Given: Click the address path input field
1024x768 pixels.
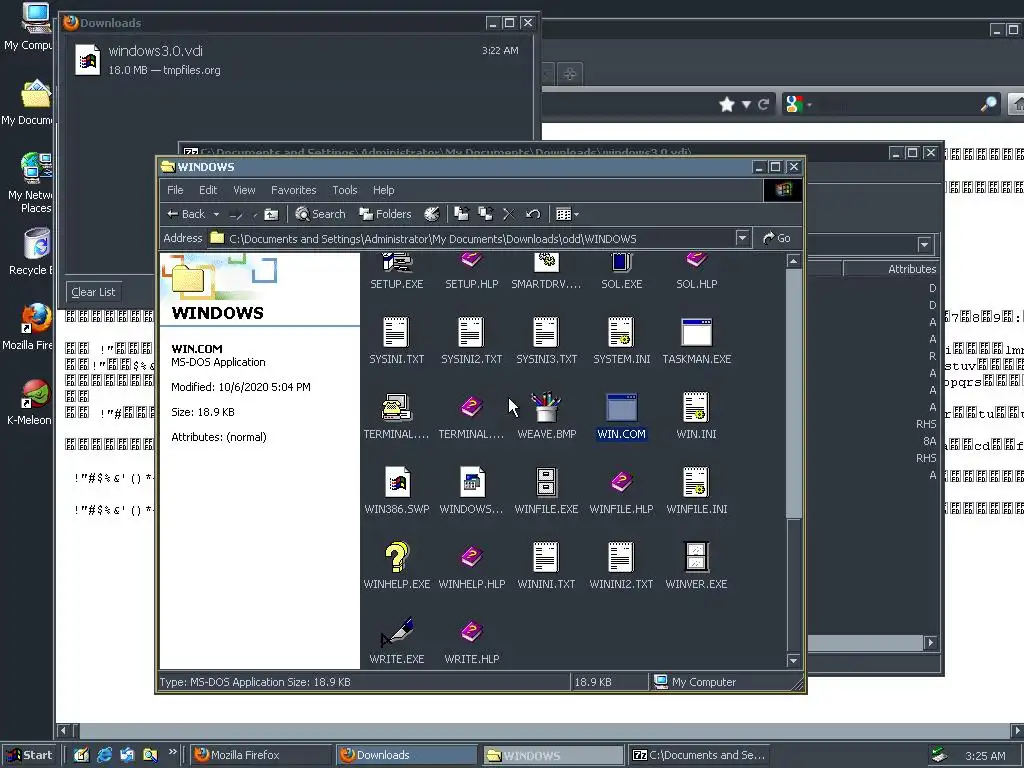Looking at the screenshot, I should pos(481,238).
